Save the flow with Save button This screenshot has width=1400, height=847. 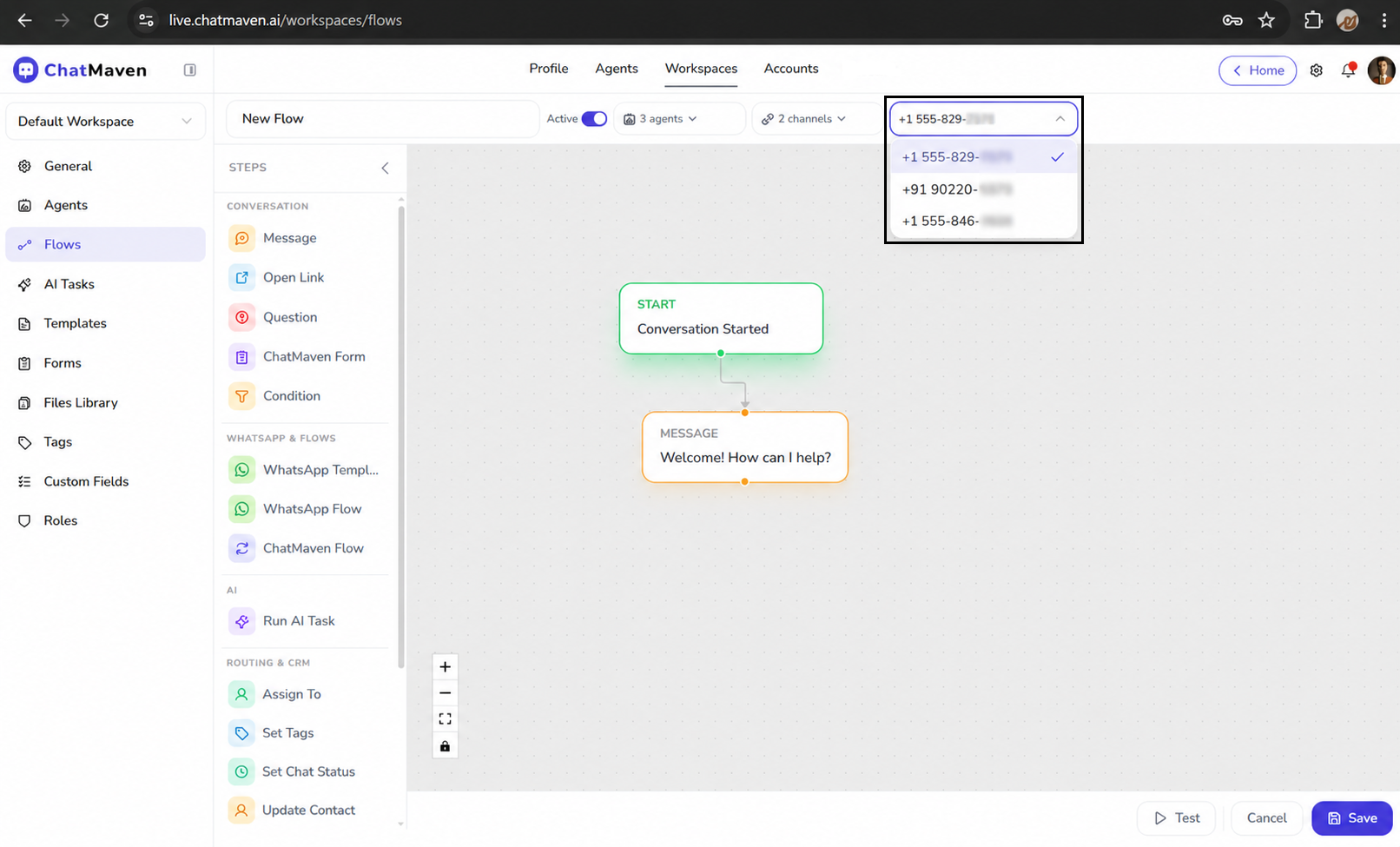point(1352,818)
